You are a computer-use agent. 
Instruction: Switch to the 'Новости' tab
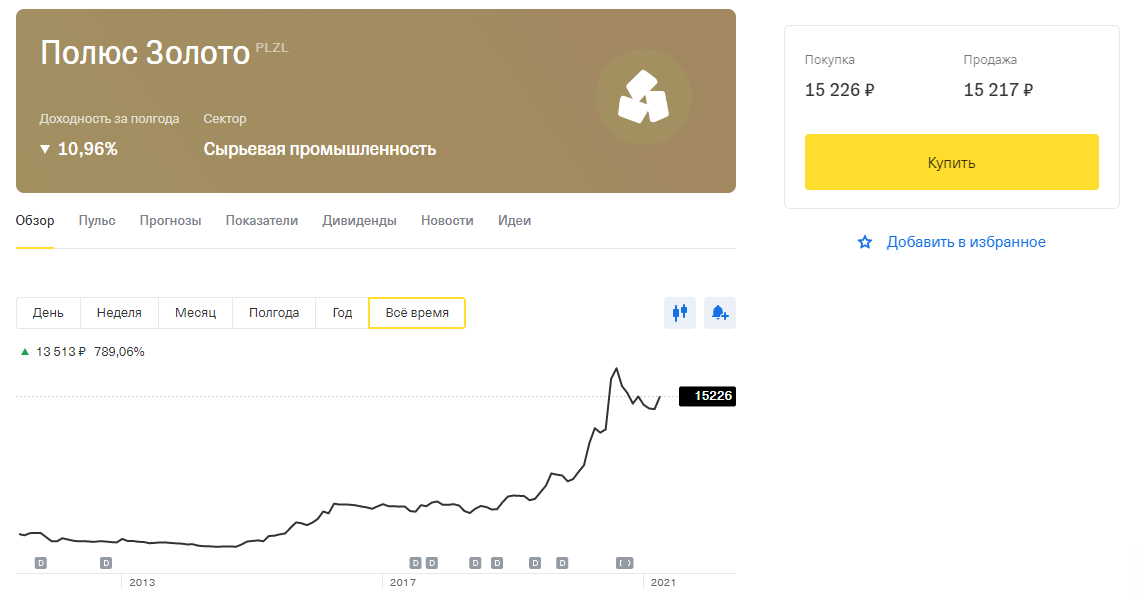[x=447, y=220]
